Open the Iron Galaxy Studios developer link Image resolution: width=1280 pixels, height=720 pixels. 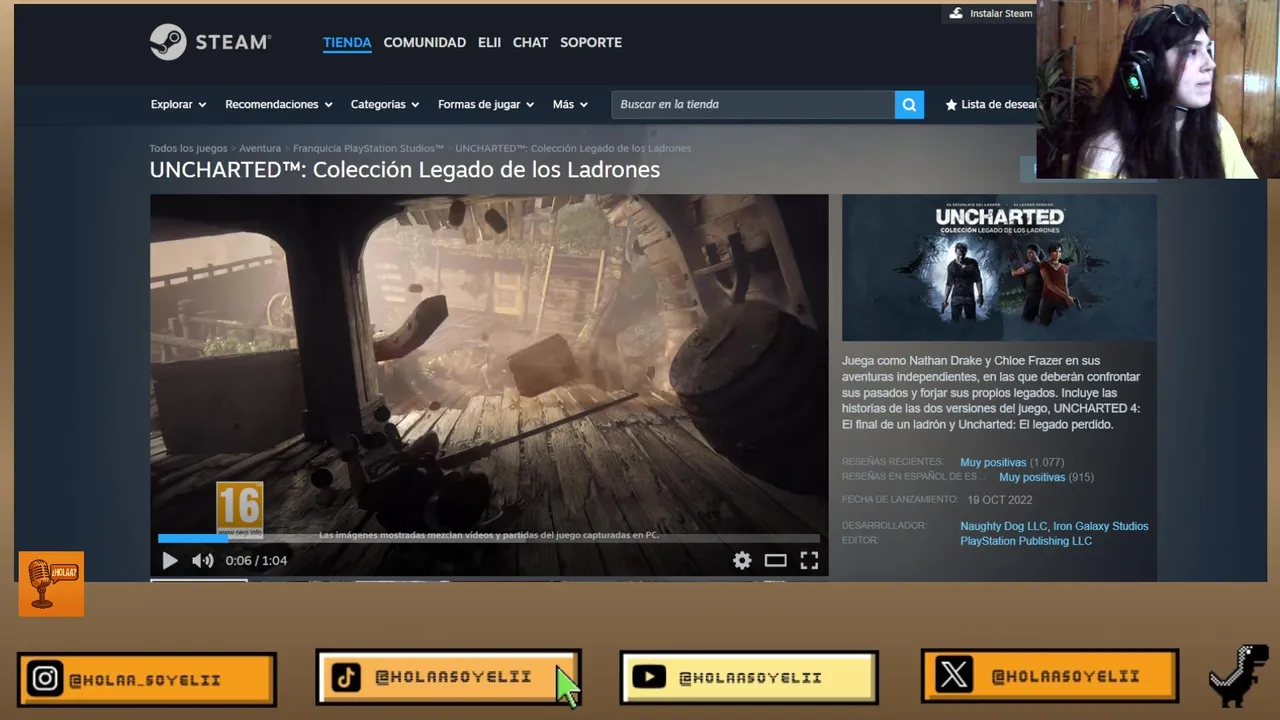pyautogui.click(x=1101, y=526)
